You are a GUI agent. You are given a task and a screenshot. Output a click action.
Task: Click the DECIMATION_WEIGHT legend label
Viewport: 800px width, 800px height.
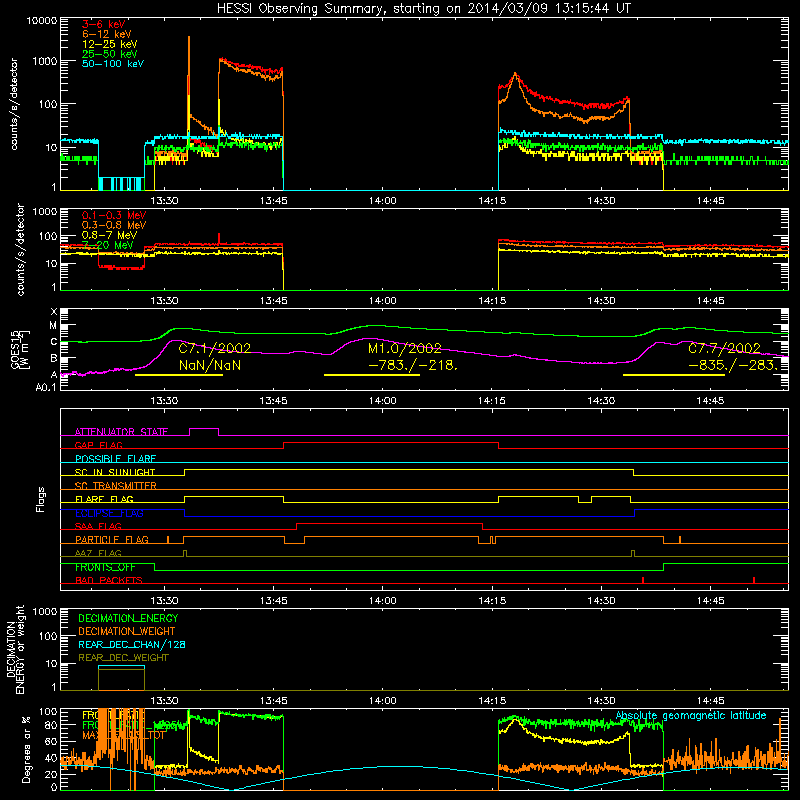[127, 631]
